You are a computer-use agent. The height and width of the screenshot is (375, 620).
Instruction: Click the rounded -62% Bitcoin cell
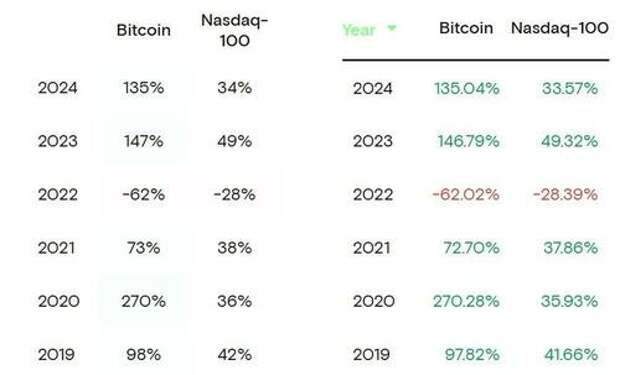click(144, 195)
